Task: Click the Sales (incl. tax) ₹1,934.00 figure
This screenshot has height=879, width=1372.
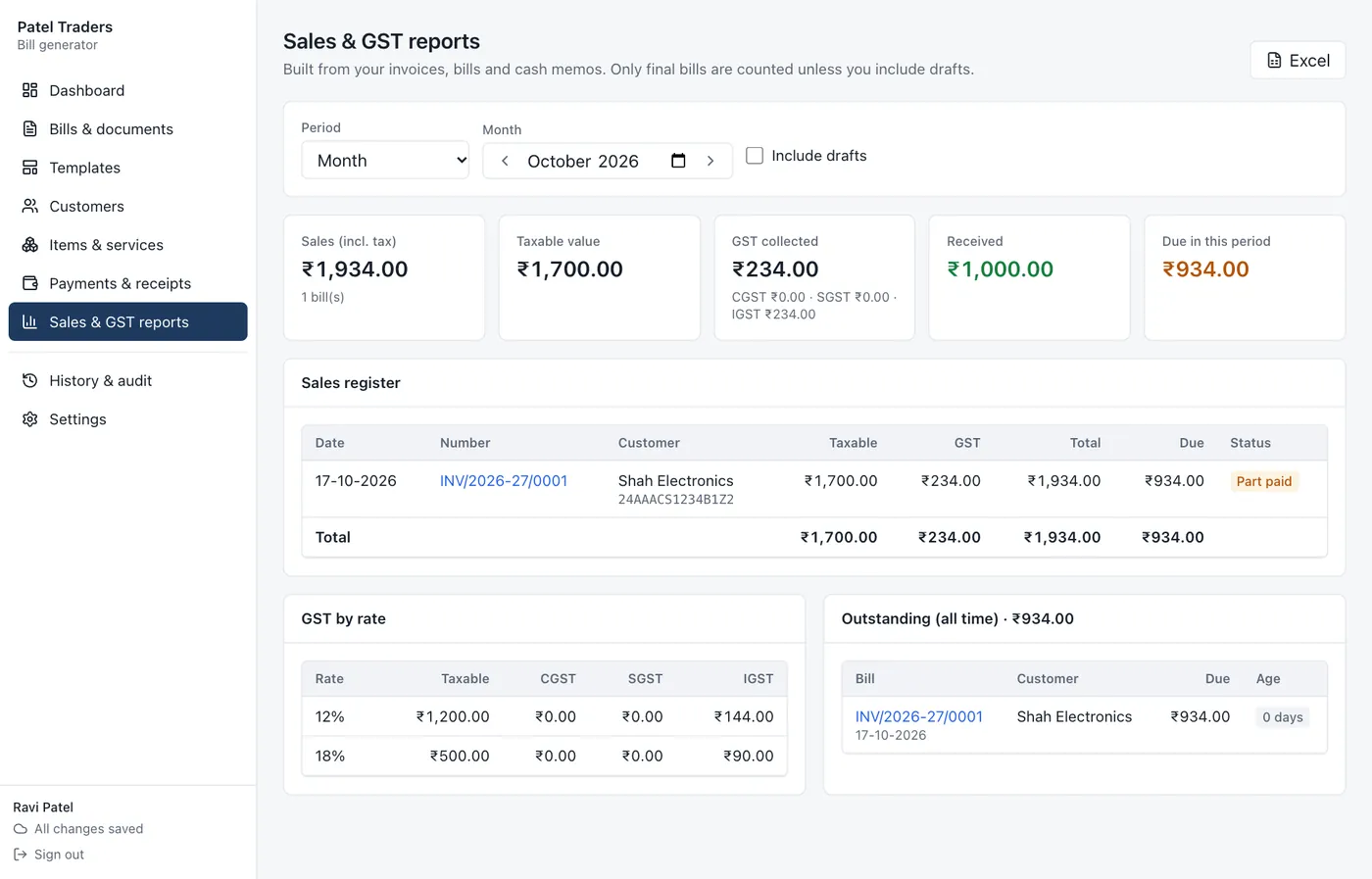Action: click(x=355, y=269)
